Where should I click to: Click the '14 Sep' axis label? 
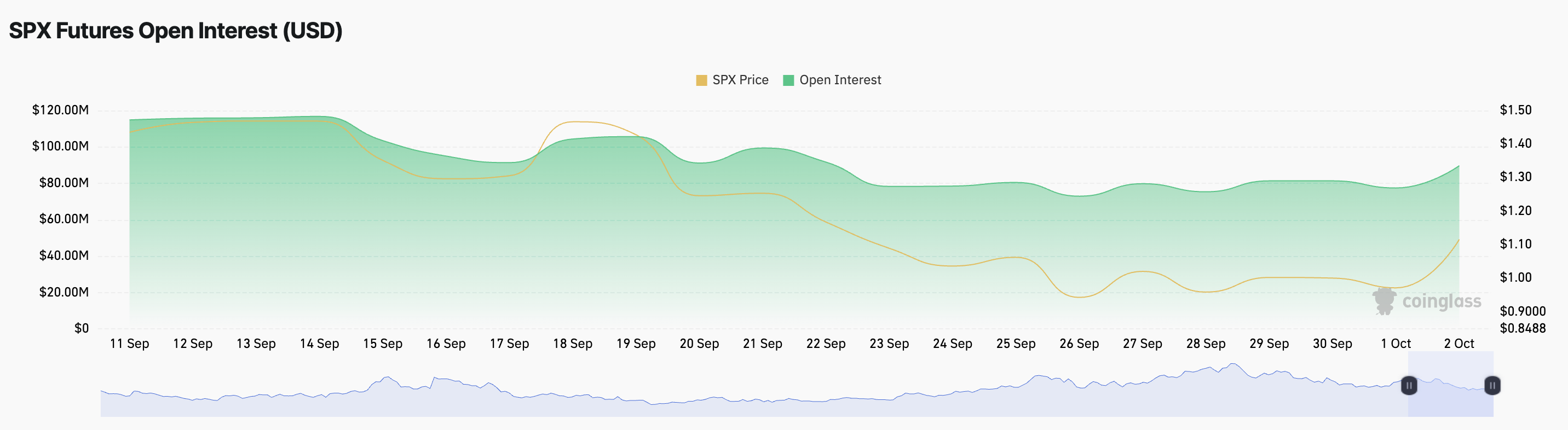click(320, 344)
